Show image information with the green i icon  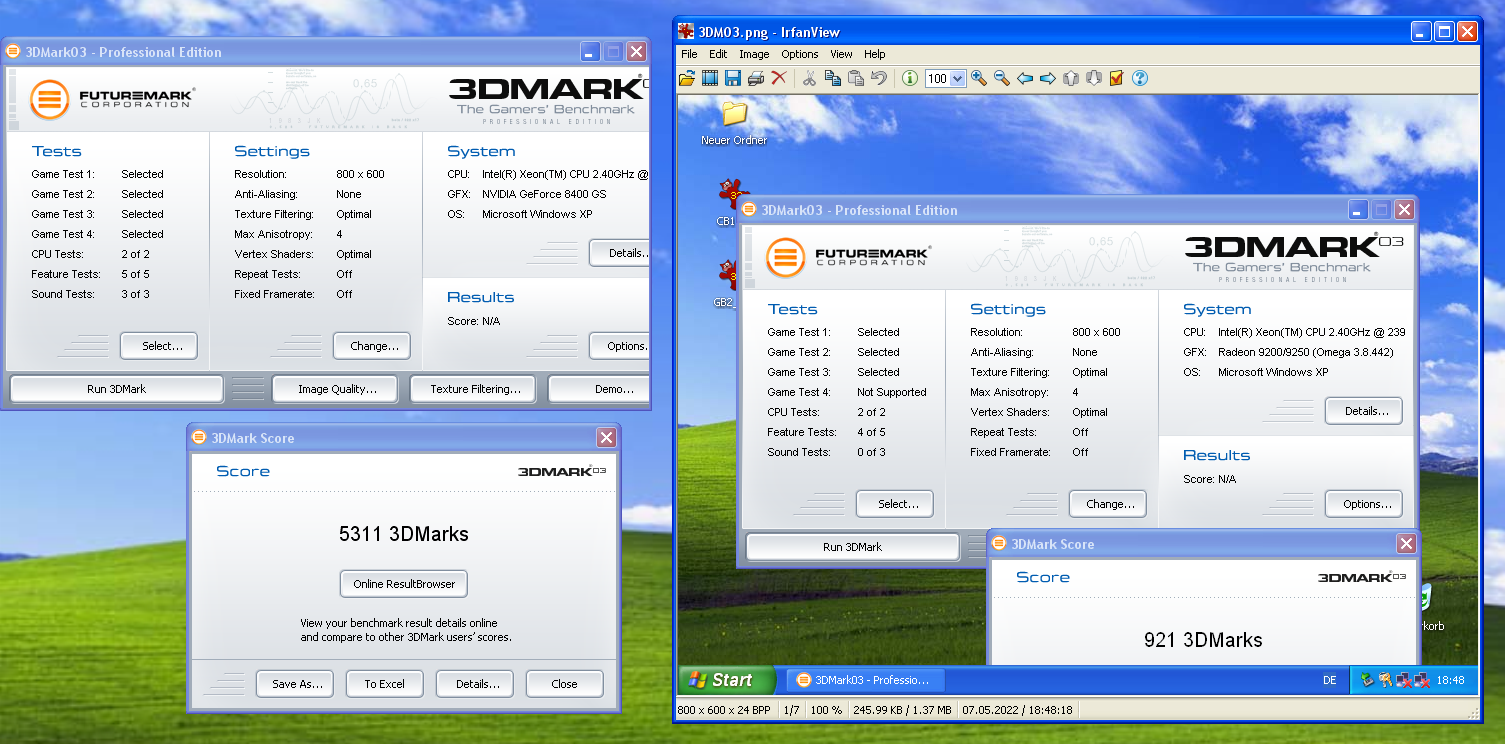pos(910,78)
